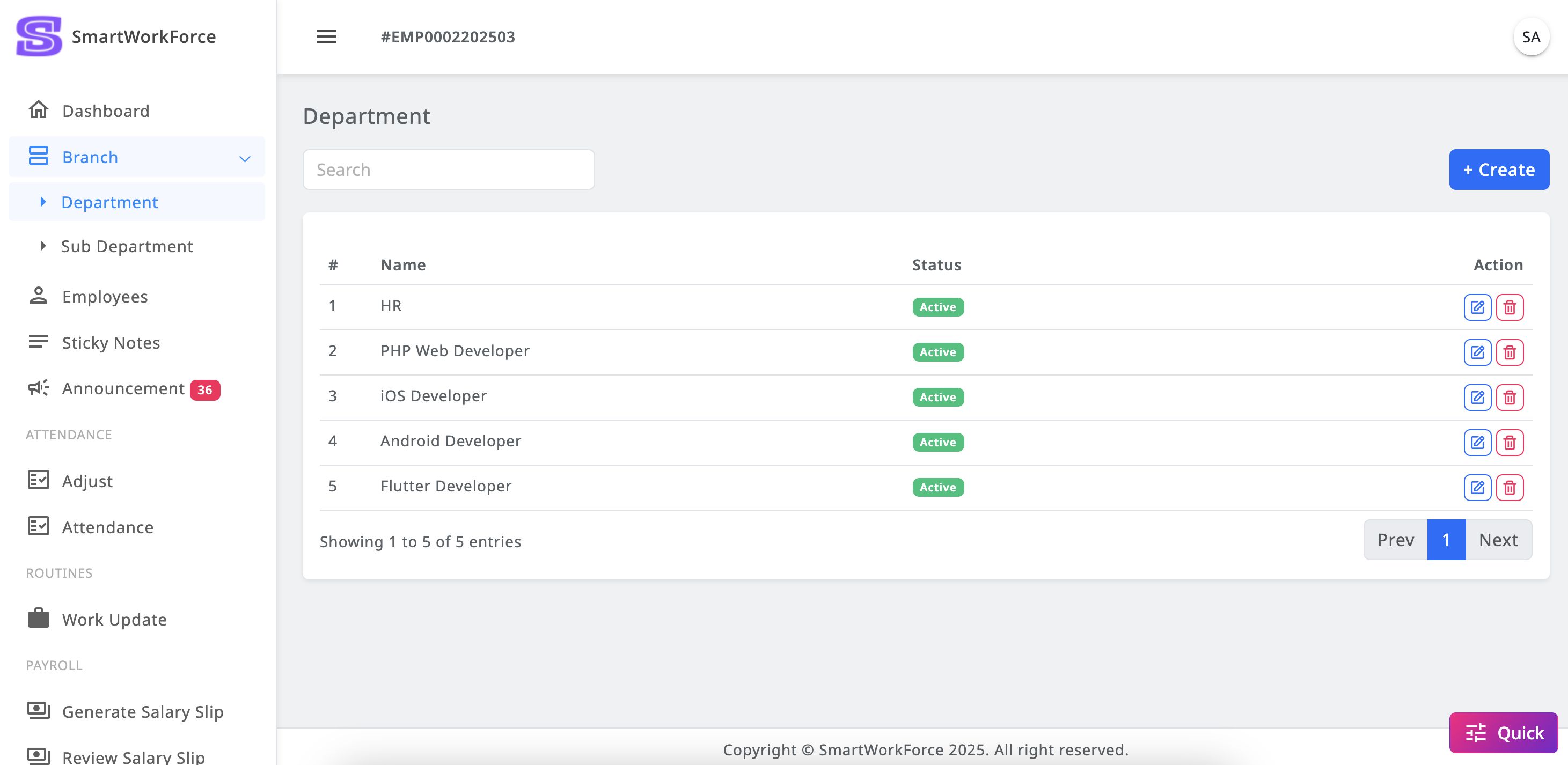Image resolution: width=1568 pixels, height=765 pixels.
Task: Delete the Android Developer department
Action: click(x=1509, y=442)
